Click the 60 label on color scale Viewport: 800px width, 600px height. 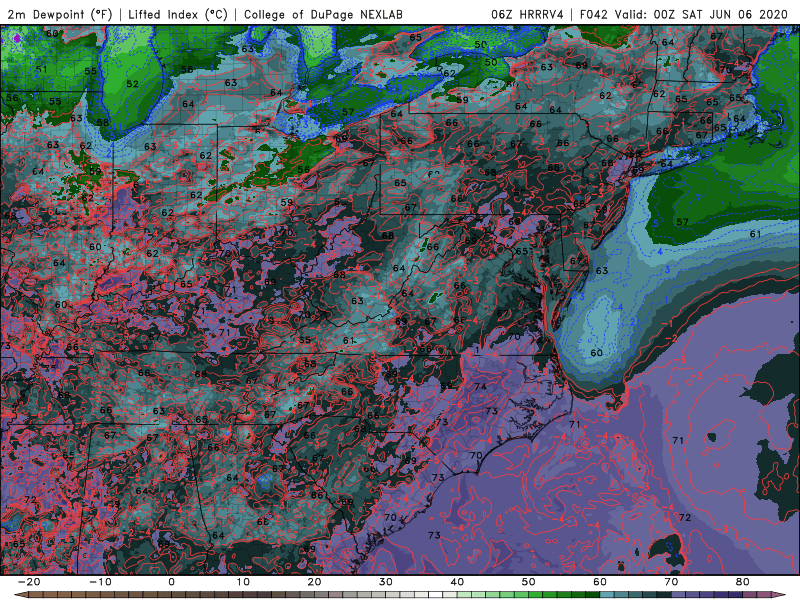[x=600, y=582]
